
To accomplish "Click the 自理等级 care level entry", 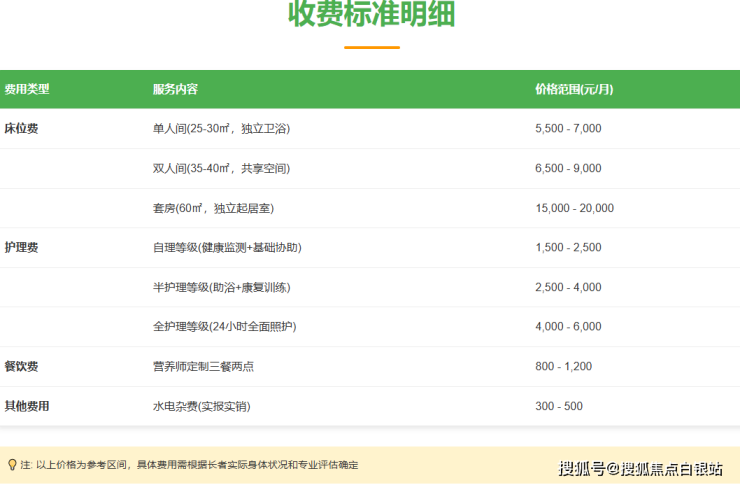I will [x=226, y=247].
